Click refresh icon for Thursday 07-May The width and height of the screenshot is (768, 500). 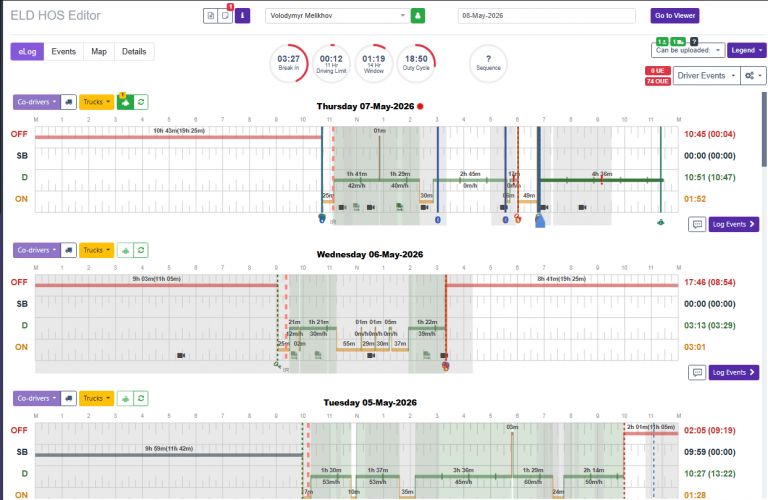[x=141, y=102]
